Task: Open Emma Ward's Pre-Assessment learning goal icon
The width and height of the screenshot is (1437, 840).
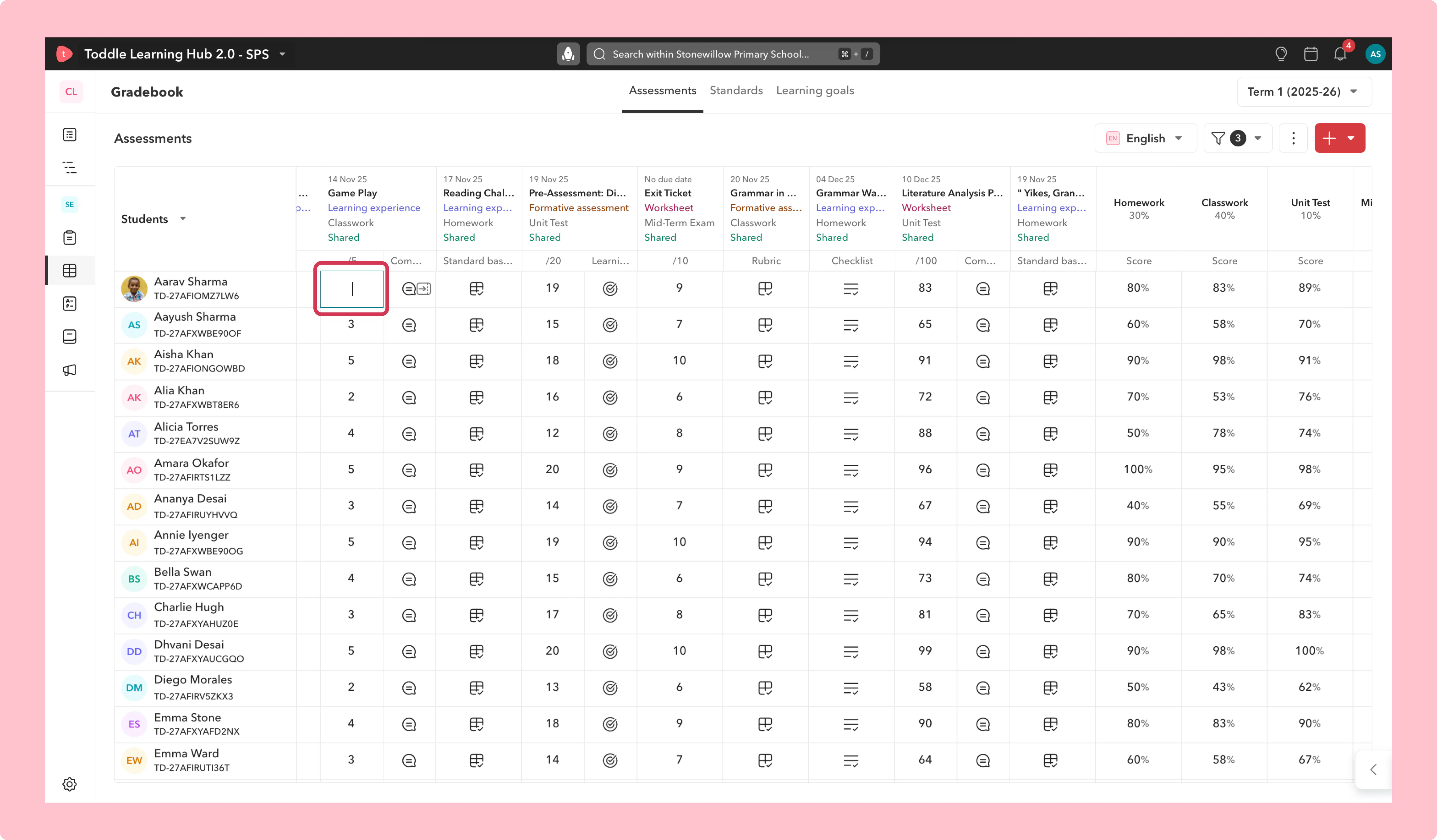Action: point(610,761)
